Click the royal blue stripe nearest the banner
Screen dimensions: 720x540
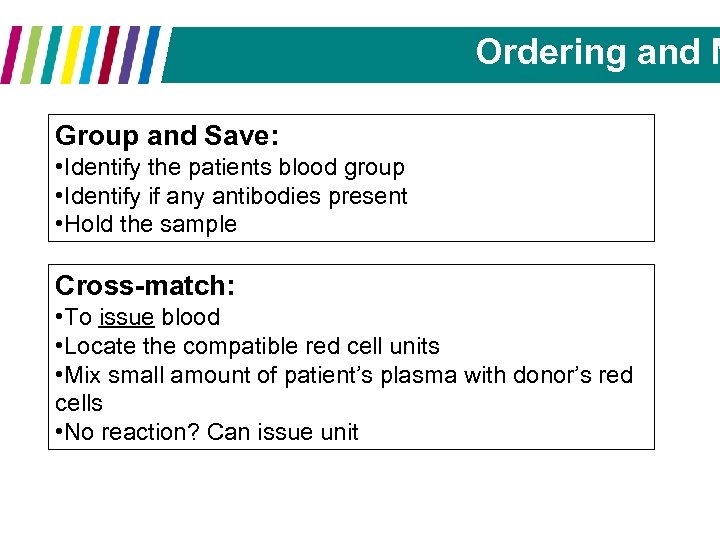pyautogui.click(x=149, y=54)
